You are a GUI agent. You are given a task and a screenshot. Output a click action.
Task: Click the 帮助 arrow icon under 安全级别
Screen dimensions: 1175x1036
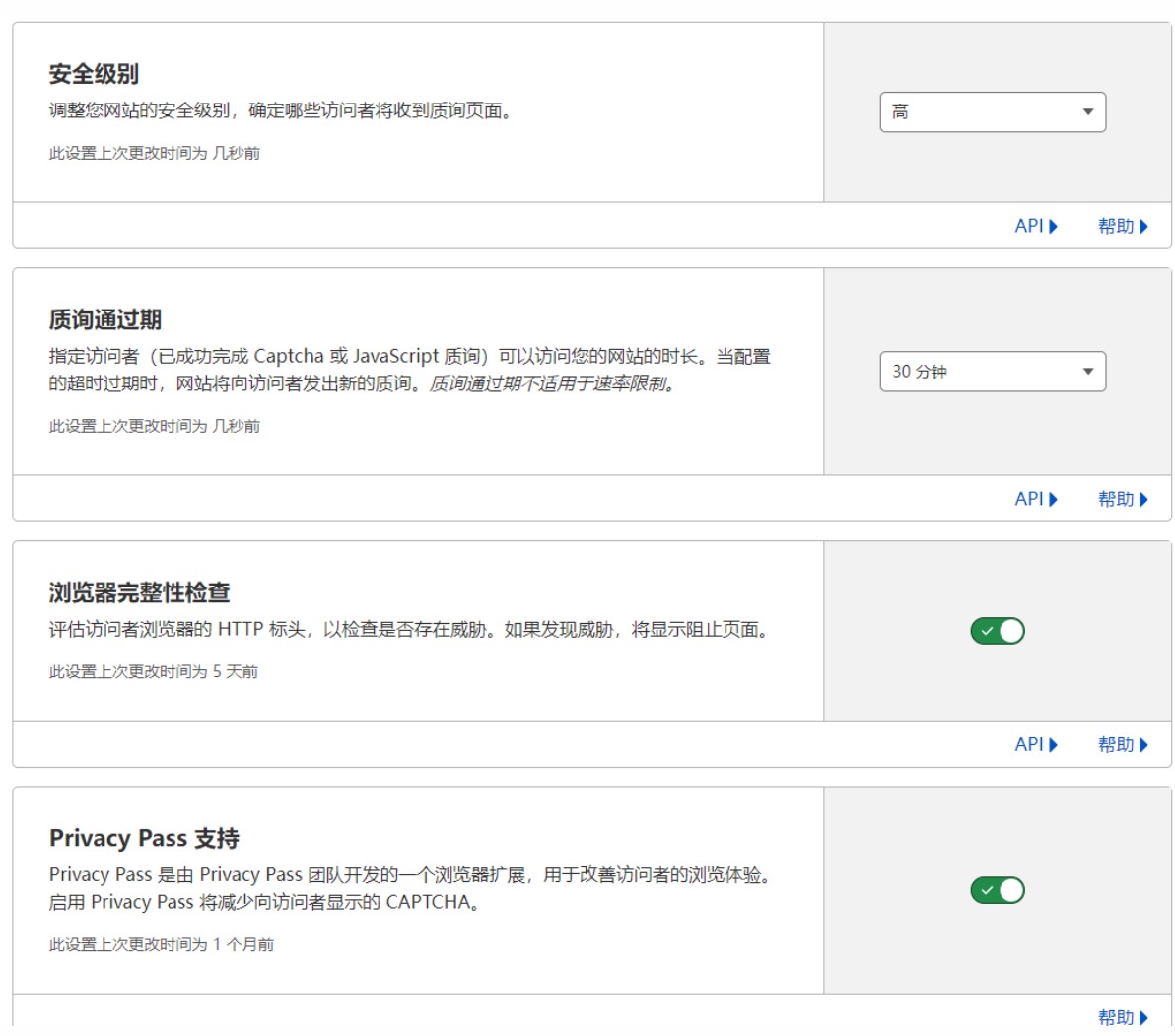point(1144,227)
